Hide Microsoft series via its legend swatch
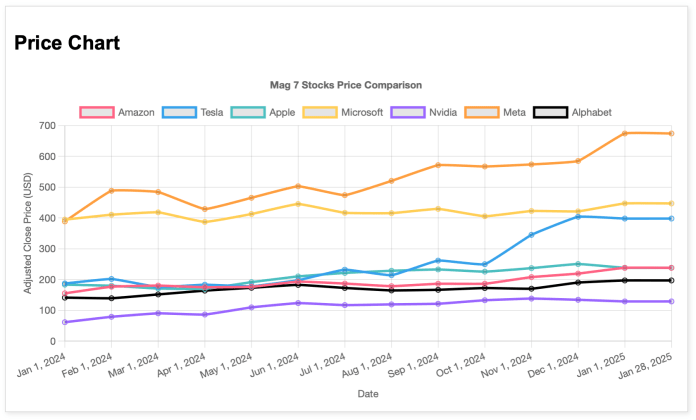This screenshot has width=696, height=420. [x=320, y=112]
